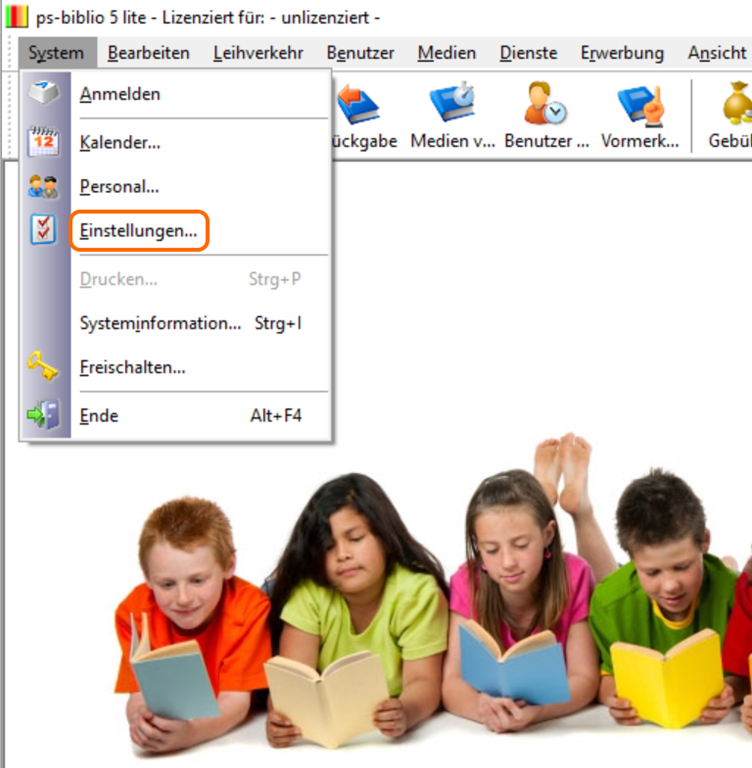Click the Anmelden login icon in the menu
The width and height of the screenshot is (752, 768).
[x=44, y=94]
